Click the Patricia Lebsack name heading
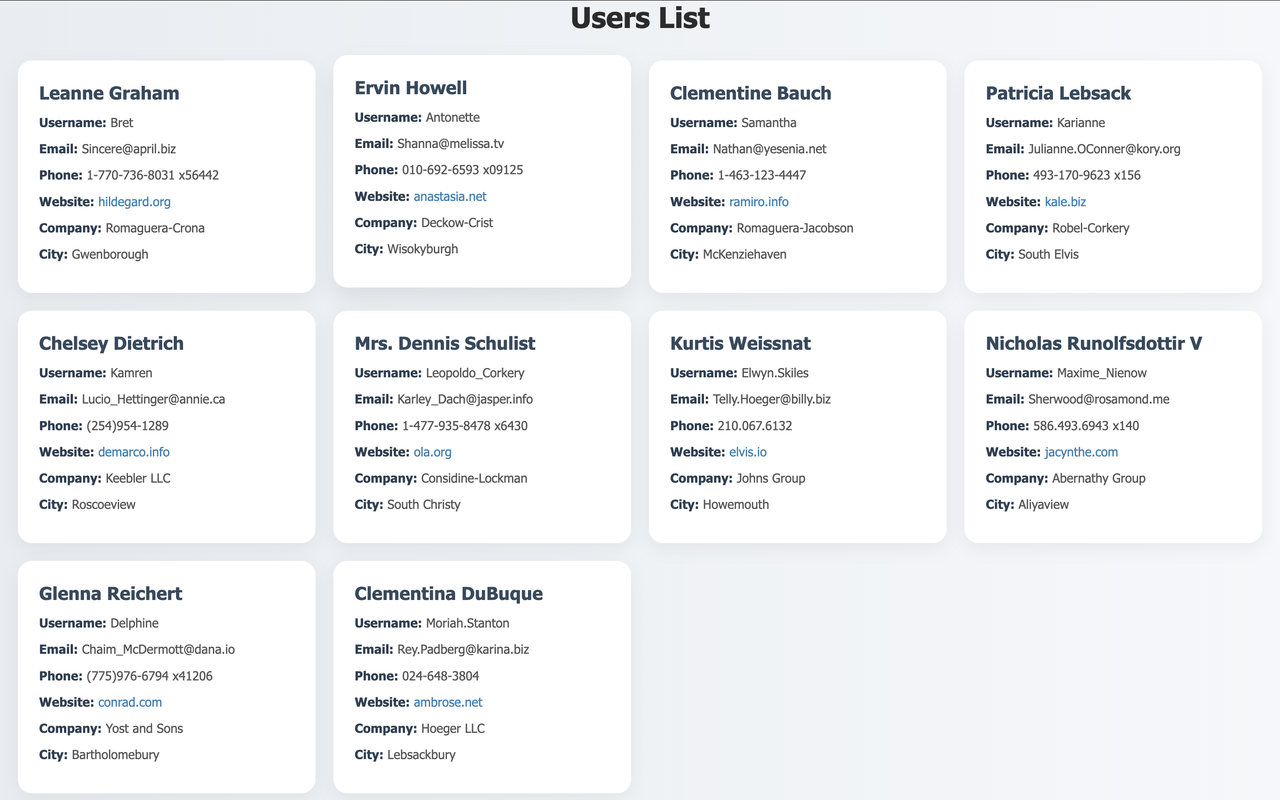Viewport: 1280px width, 800px height. pyautogui.click(x=1058, y=93)
